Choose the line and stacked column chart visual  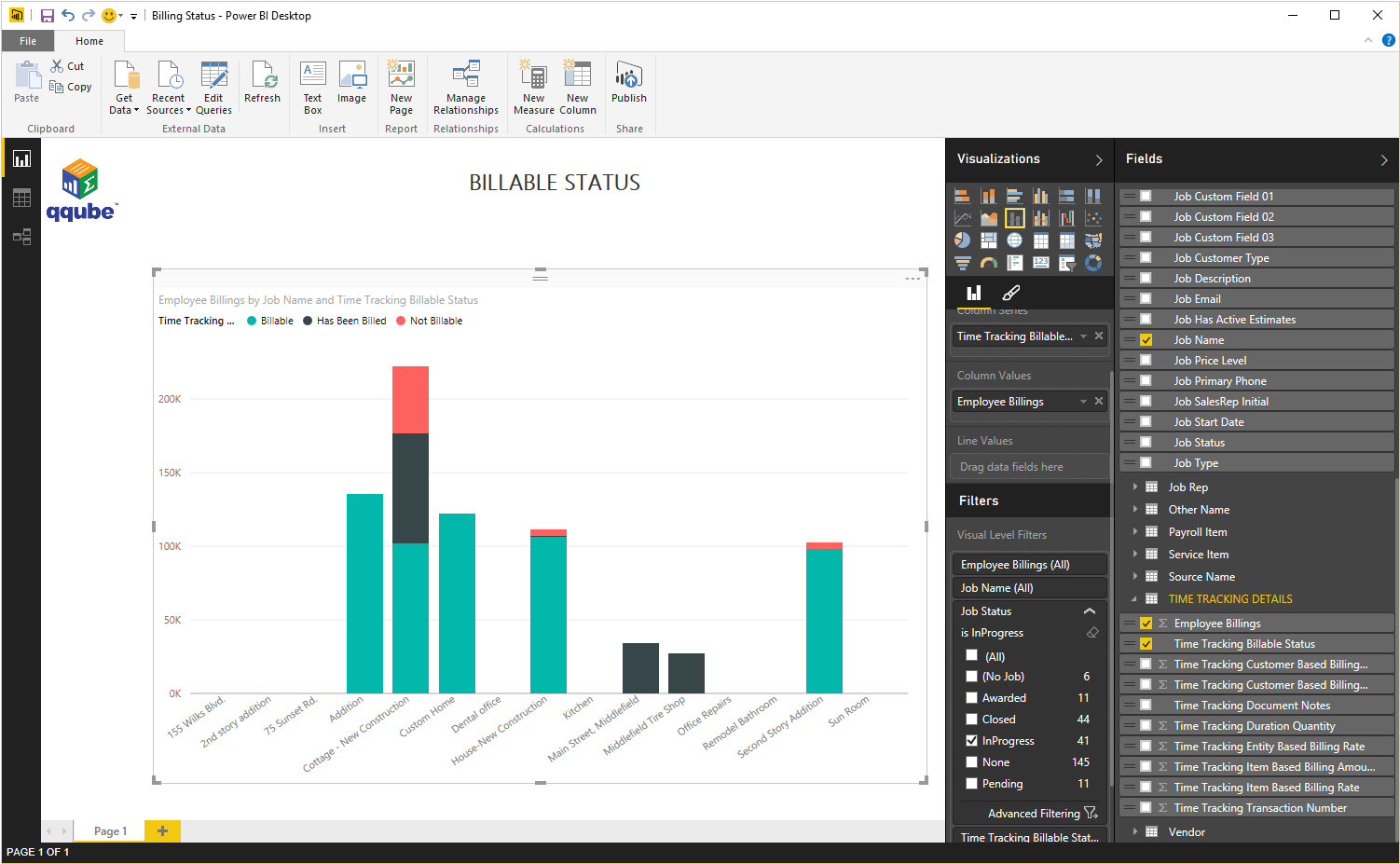coord(1015,218)
